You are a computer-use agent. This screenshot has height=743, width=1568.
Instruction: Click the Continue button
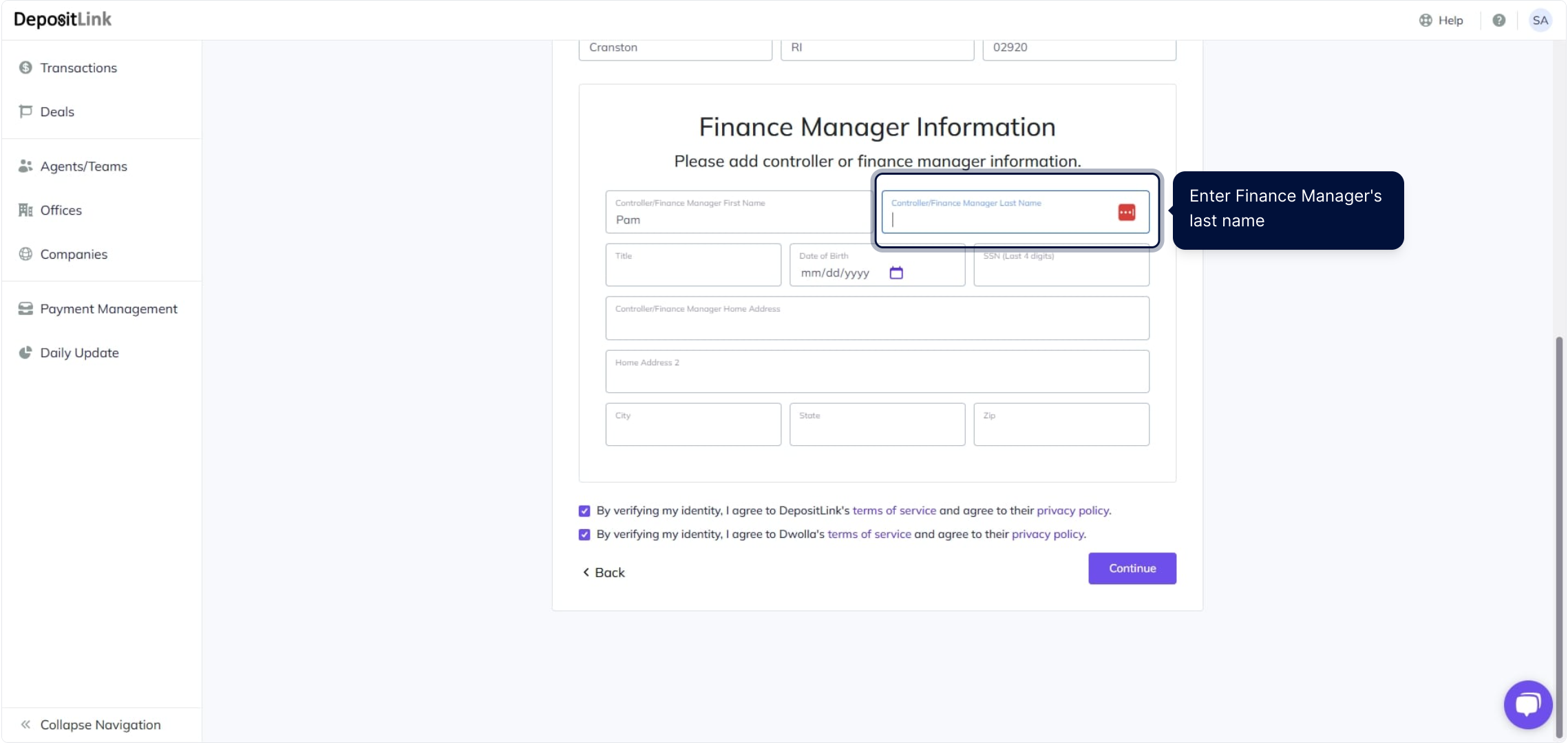(1132, 568)
